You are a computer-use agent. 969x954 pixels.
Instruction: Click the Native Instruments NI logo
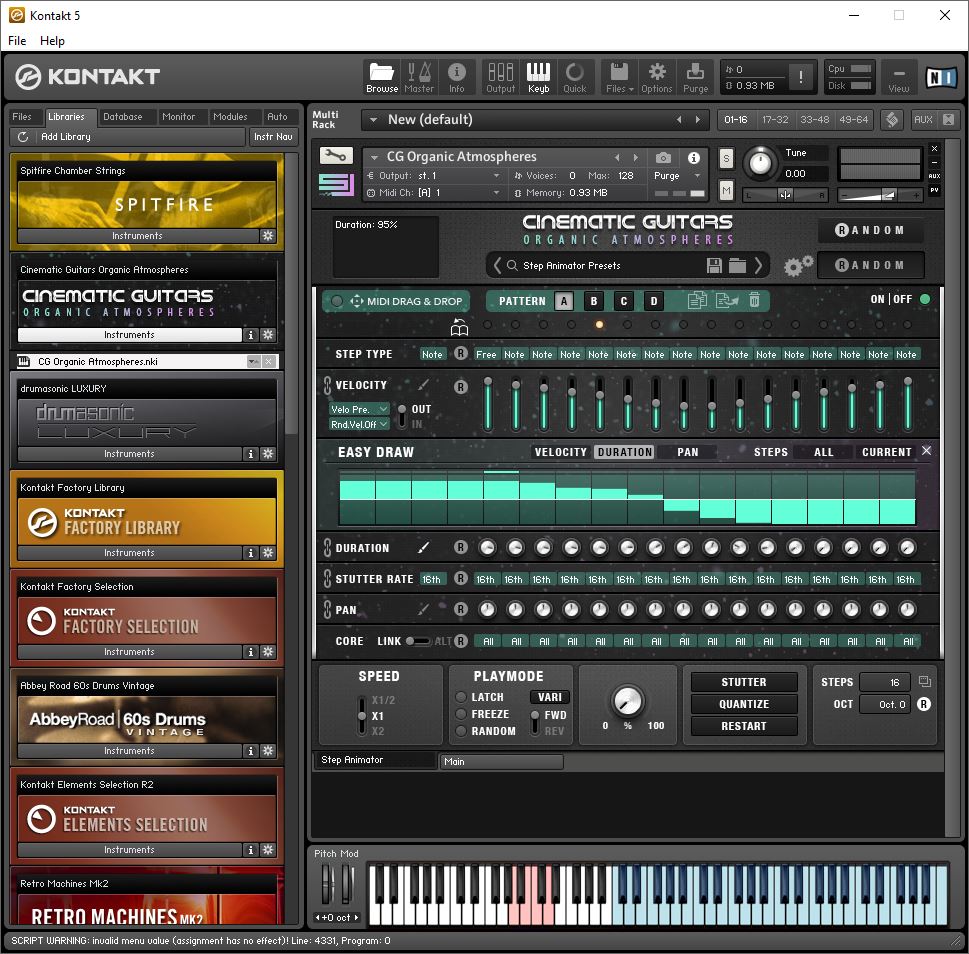pos(941,77)
